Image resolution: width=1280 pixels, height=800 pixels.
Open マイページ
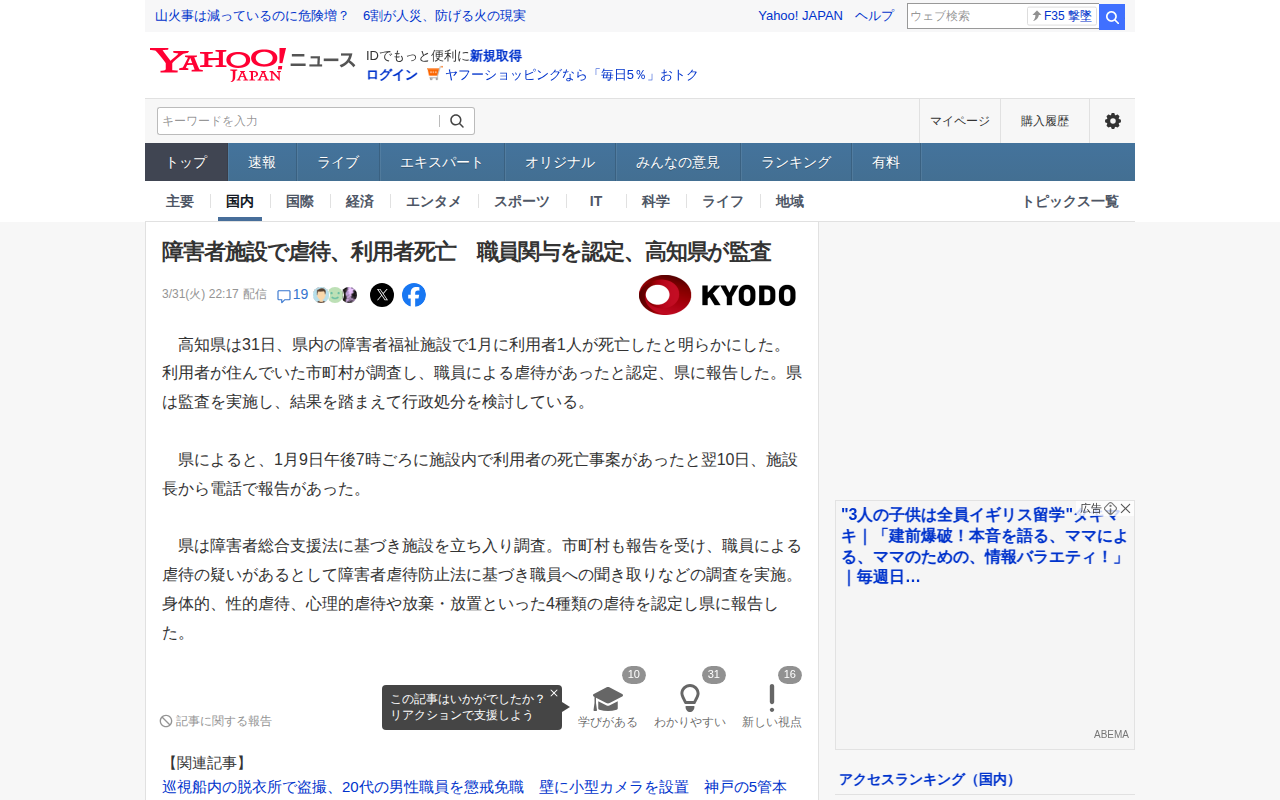[960, 121]
